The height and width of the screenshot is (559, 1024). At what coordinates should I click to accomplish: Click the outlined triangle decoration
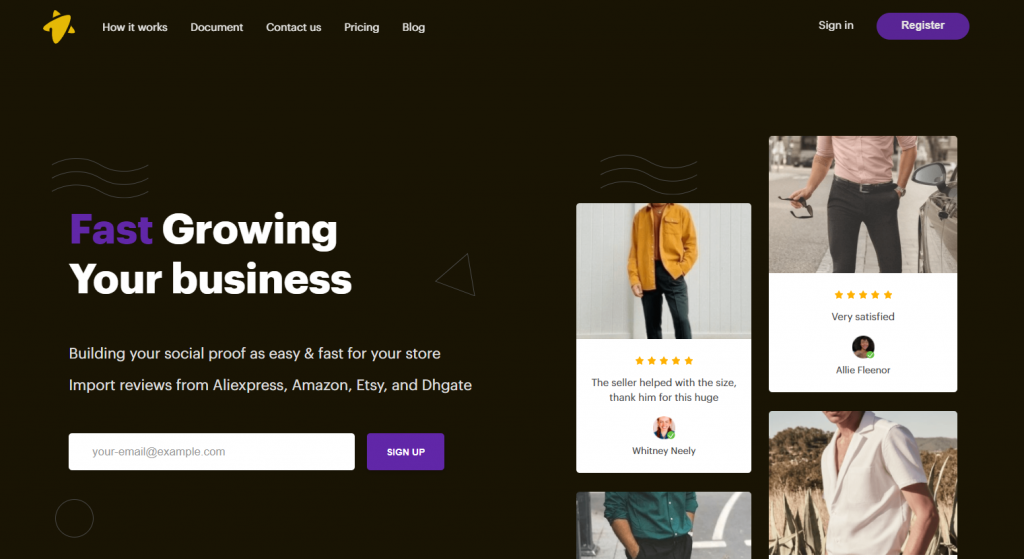(x=456, y=275)
